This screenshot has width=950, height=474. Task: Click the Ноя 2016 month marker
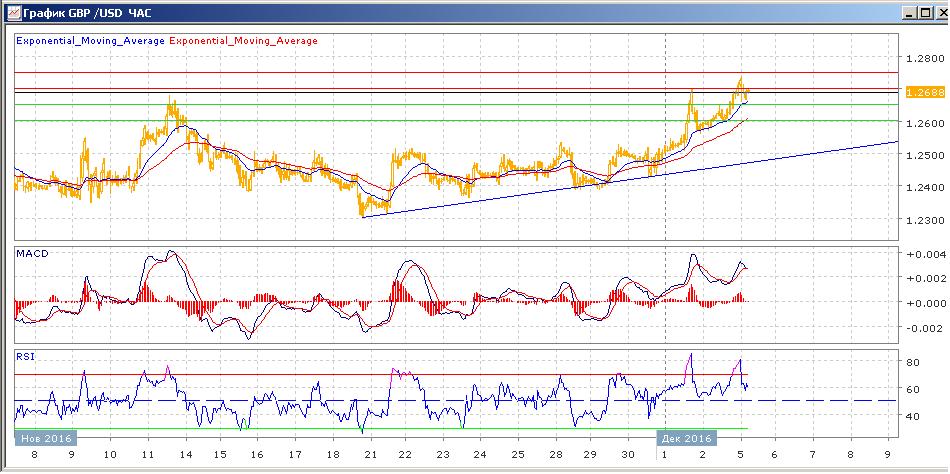coord(46,438)
